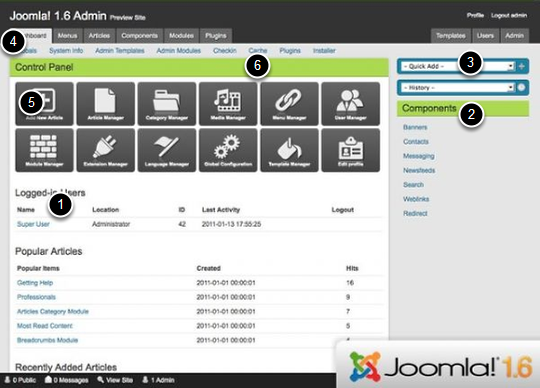
Task: Click the Preview Site link
Action: coord(128,18)
